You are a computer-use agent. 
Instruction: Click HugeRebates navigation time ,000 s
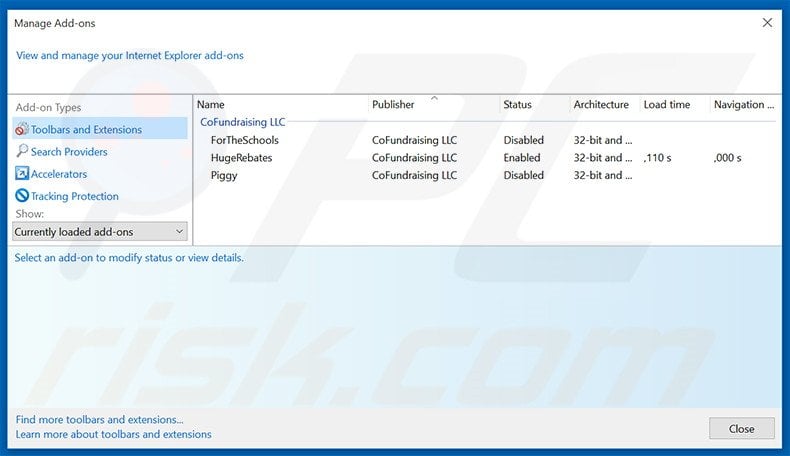(727, 158)
